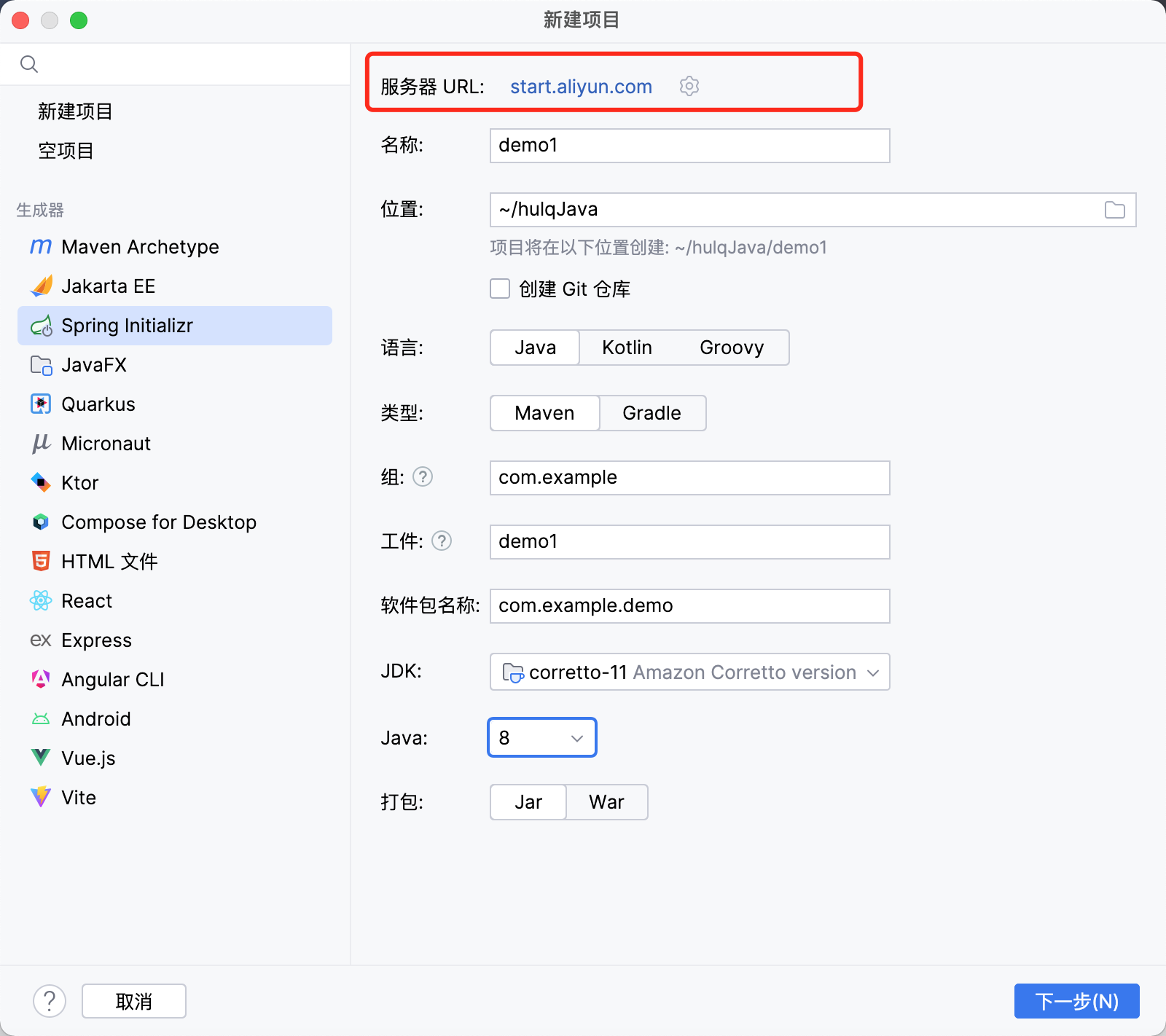Click the Micronaut mu icon
The width and height of the screenshot is (1166, 1036).
(41, 444)
